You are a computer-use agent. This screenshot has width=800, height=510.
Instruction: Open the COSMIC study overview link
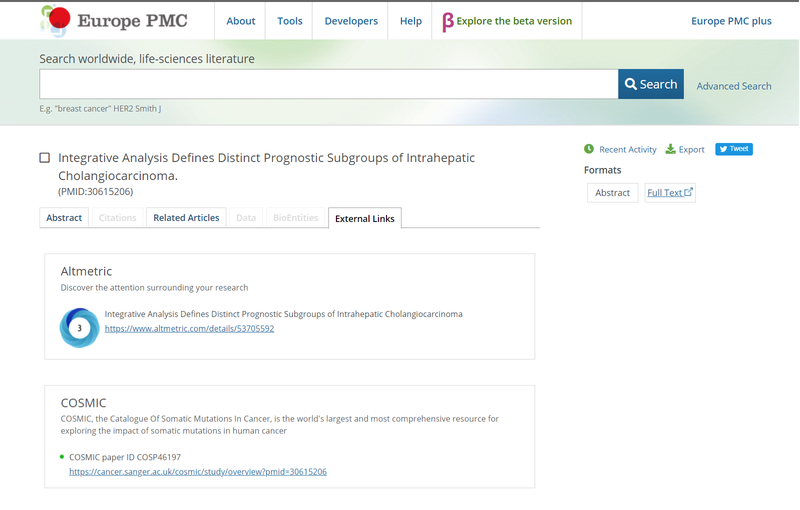click(198, 471)
